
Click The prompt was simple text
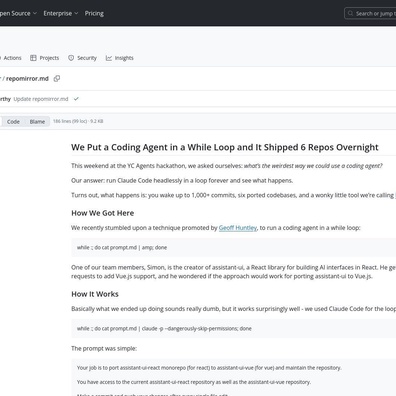click(x=104, y=349)
